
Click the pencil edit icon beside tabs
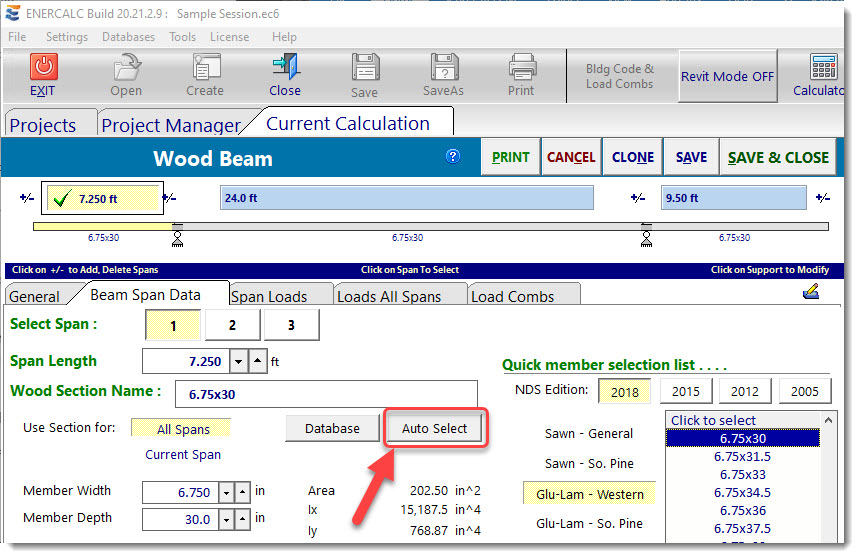click(811, 292)
